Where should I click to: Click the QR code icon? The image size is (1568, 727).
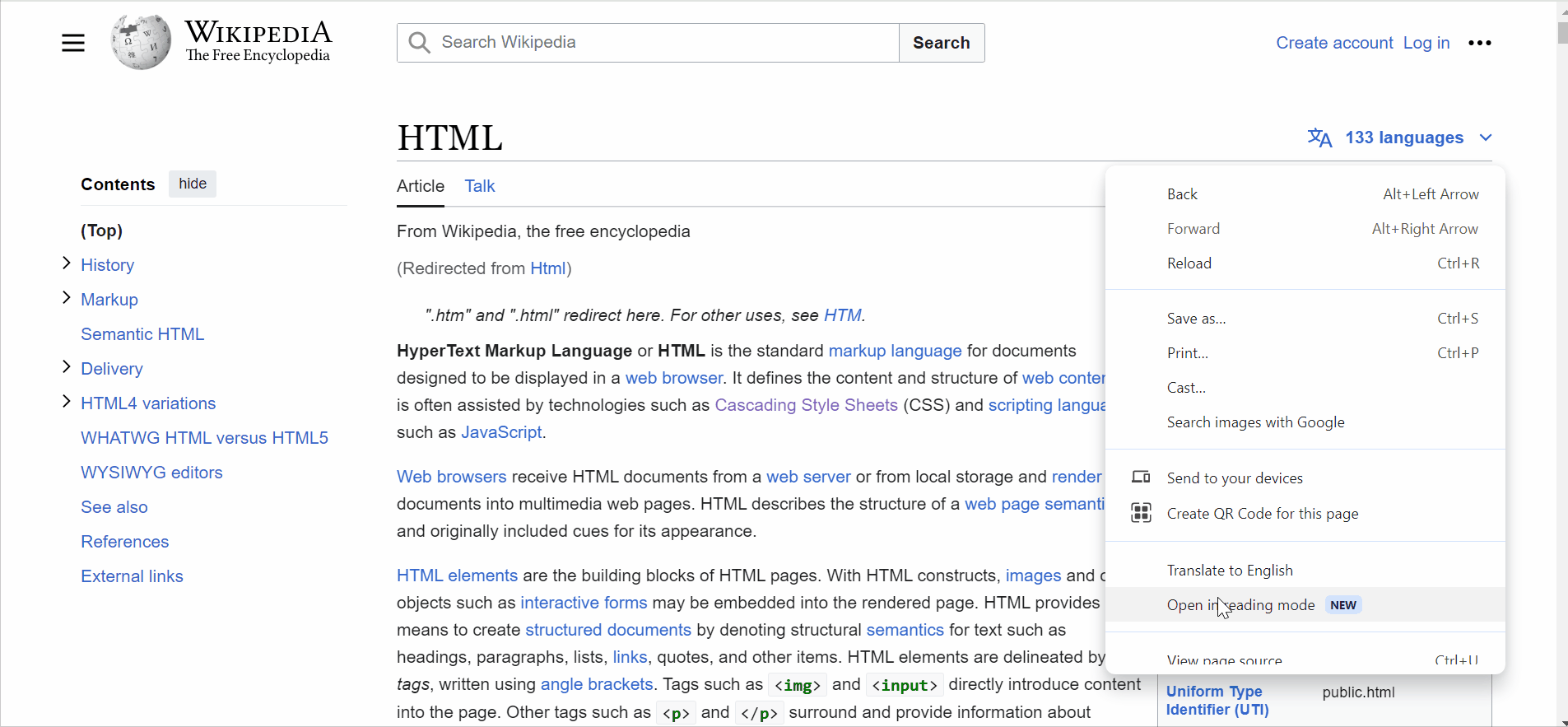pyautogui.click(x=1141, y=513)
